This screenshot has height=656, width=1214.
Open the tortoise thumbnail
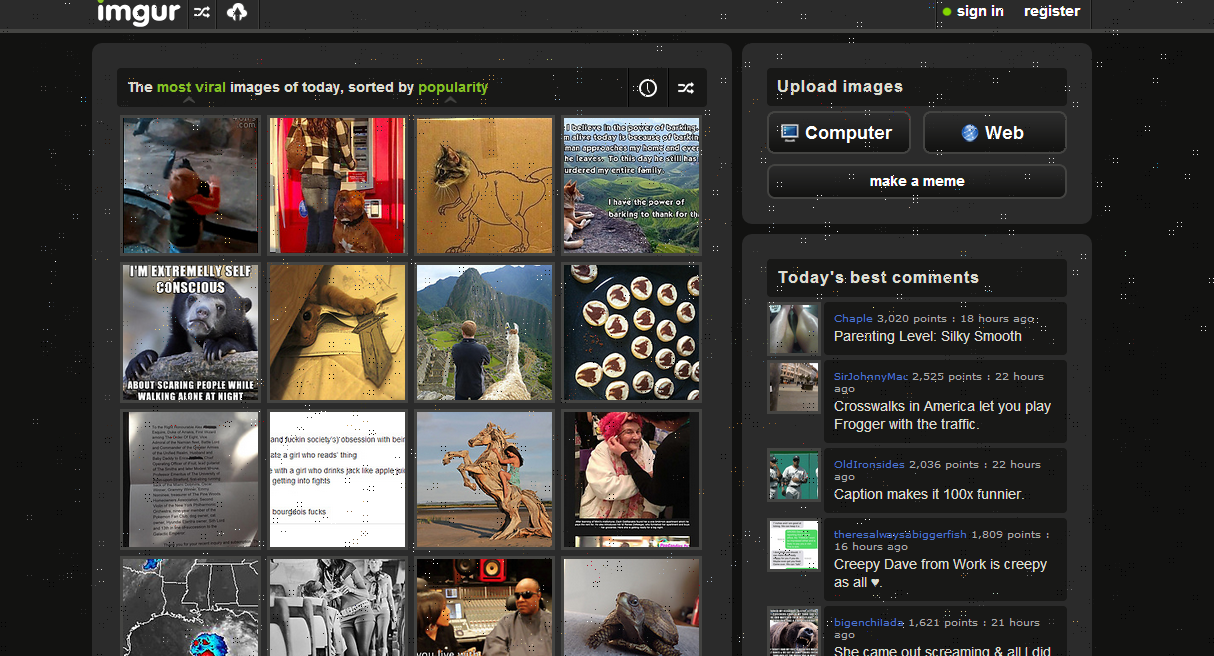(x=631, y=607)
